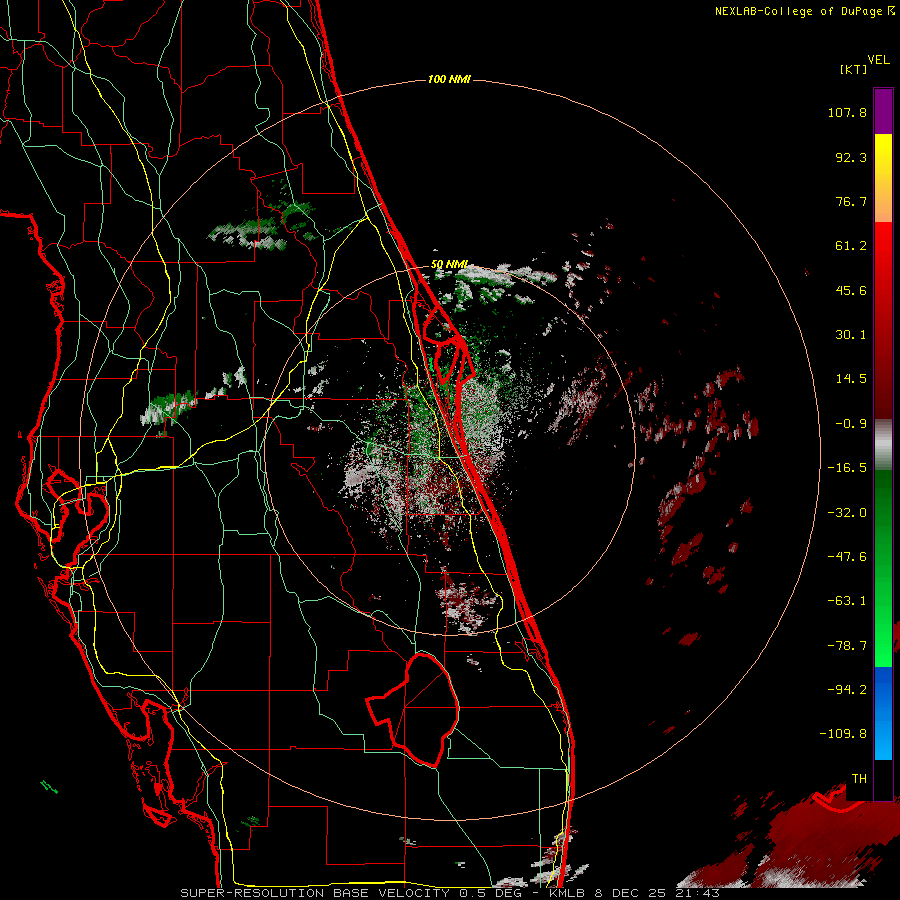Pick the -32.0 velocity value

click(847, 513)
